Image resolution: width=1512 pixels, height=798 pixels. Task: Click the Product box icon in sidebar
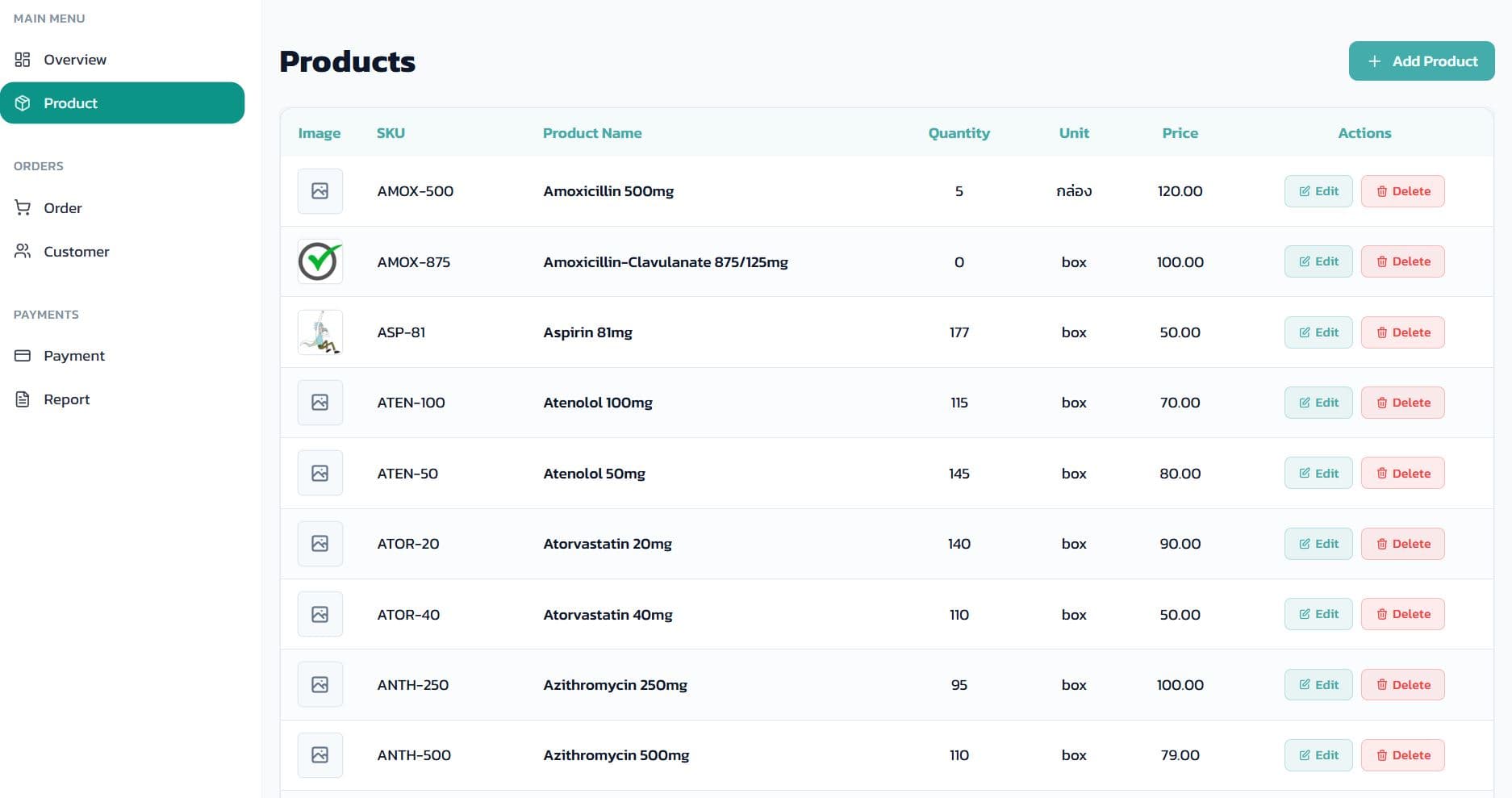pos(23,102)
